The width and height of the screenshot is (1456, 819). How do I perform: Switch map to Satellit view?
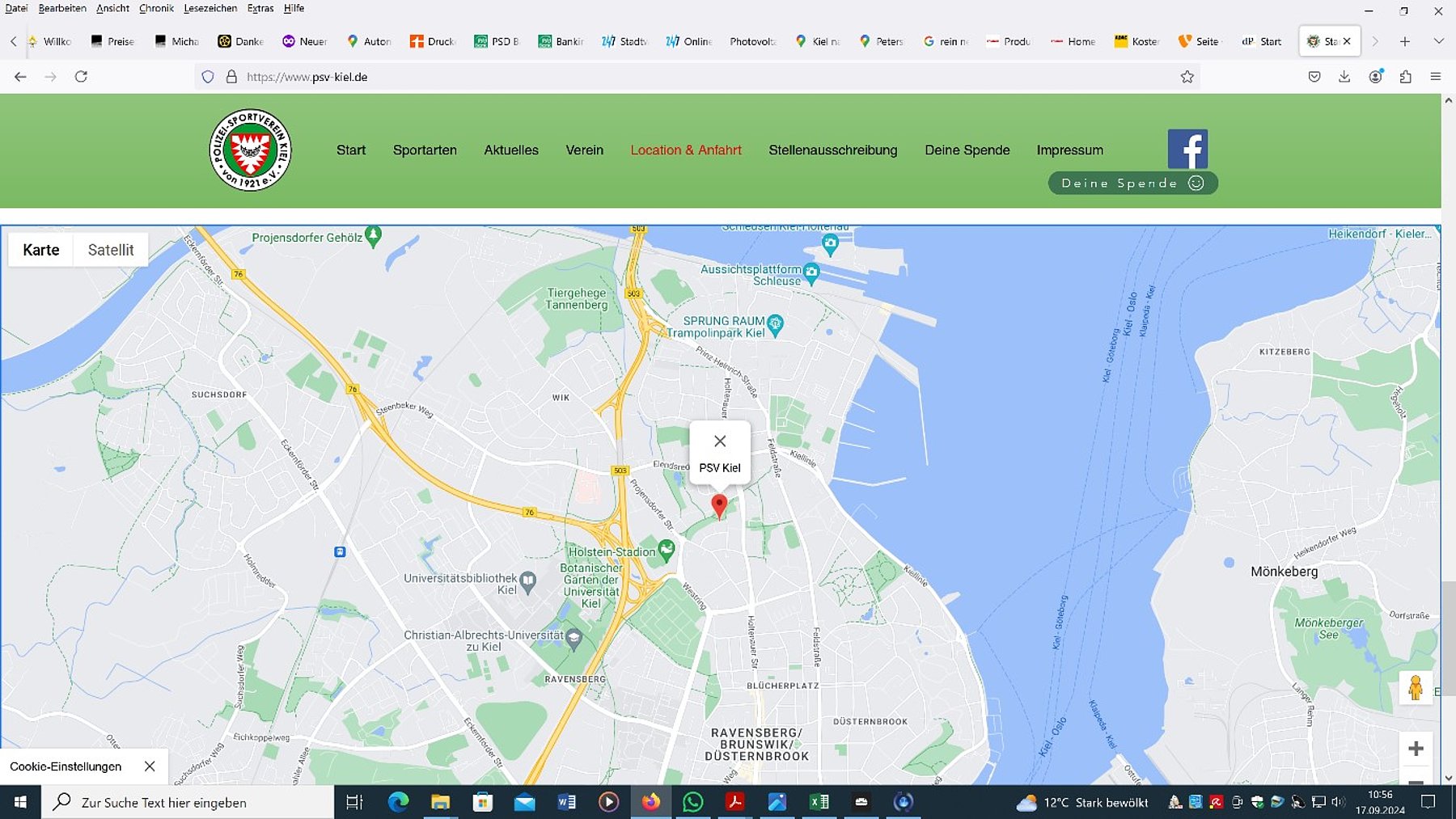[x=111, y=250]
